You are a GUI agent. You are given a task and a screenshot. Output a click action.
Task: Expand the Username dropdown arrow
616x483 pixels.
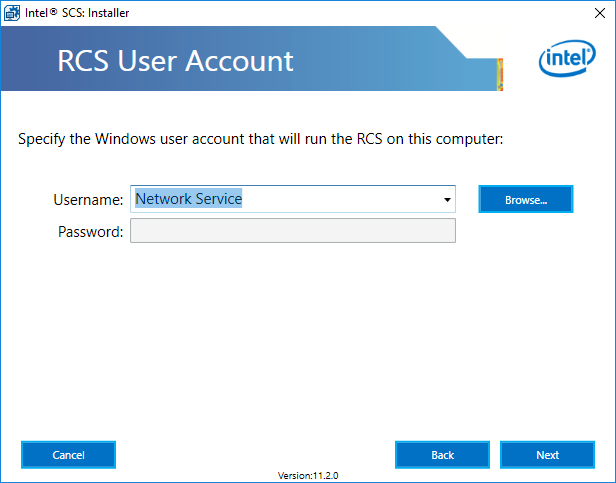click(x=447, y=200)
